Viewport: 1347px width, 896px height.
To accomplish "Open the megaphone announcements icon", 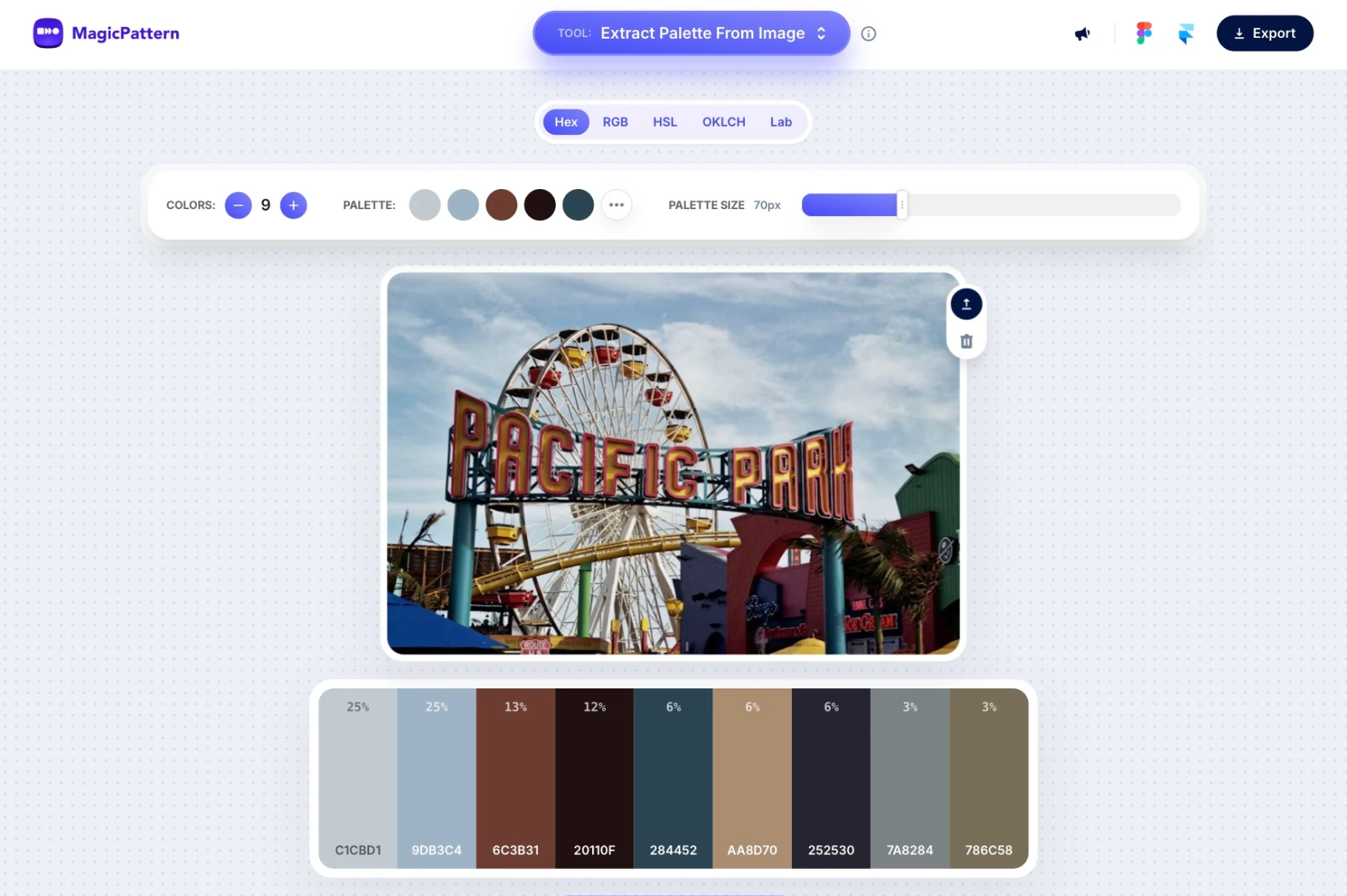I will [x=1082, y=33].
